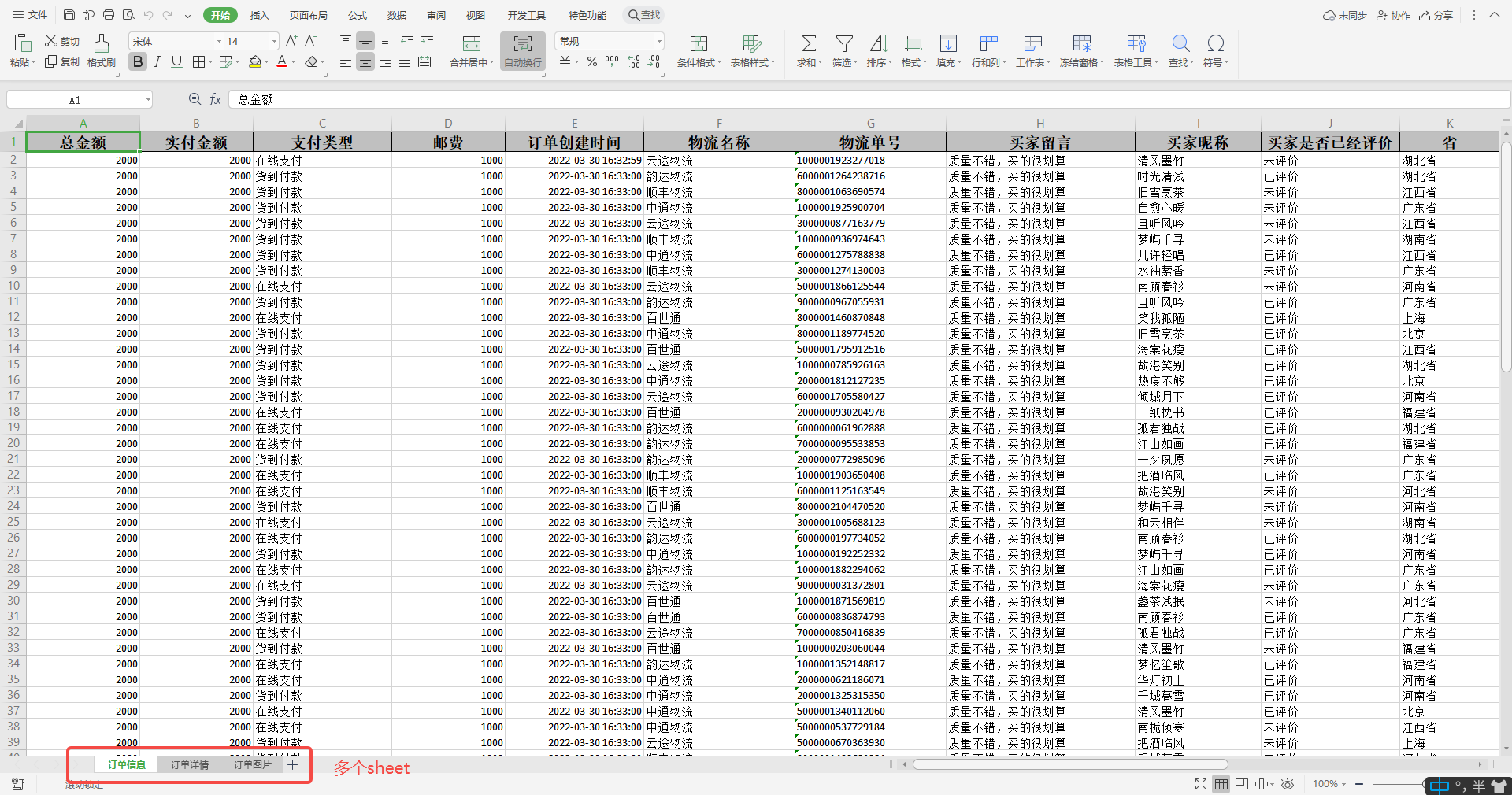1512x795 pixels.
Task: Click the 分享 (Share) button
Action: [x=1436, y=15]
